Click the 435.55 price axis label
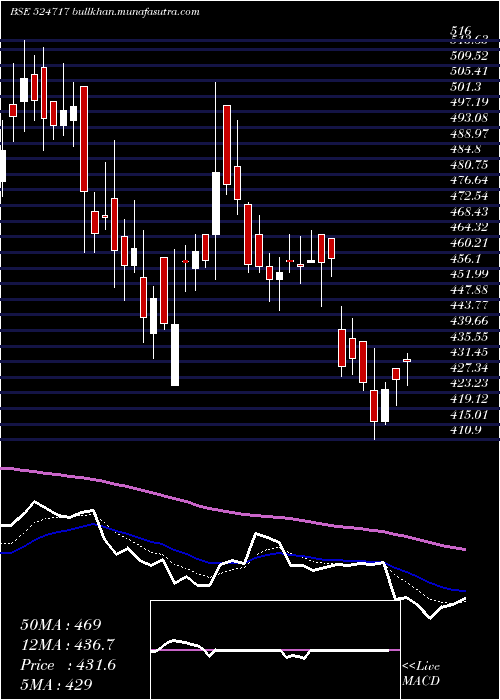500x700 pixels. [x=470, y=337]
